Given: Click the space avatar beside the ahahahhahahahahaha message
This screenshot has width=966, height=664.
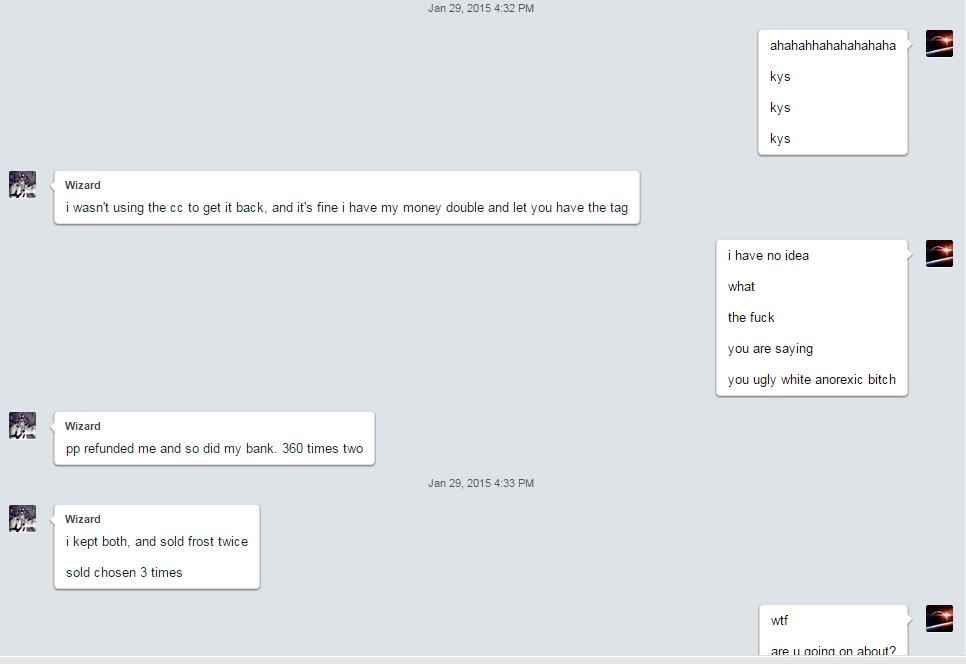Looking at the screenshot, I should point(939,44).
